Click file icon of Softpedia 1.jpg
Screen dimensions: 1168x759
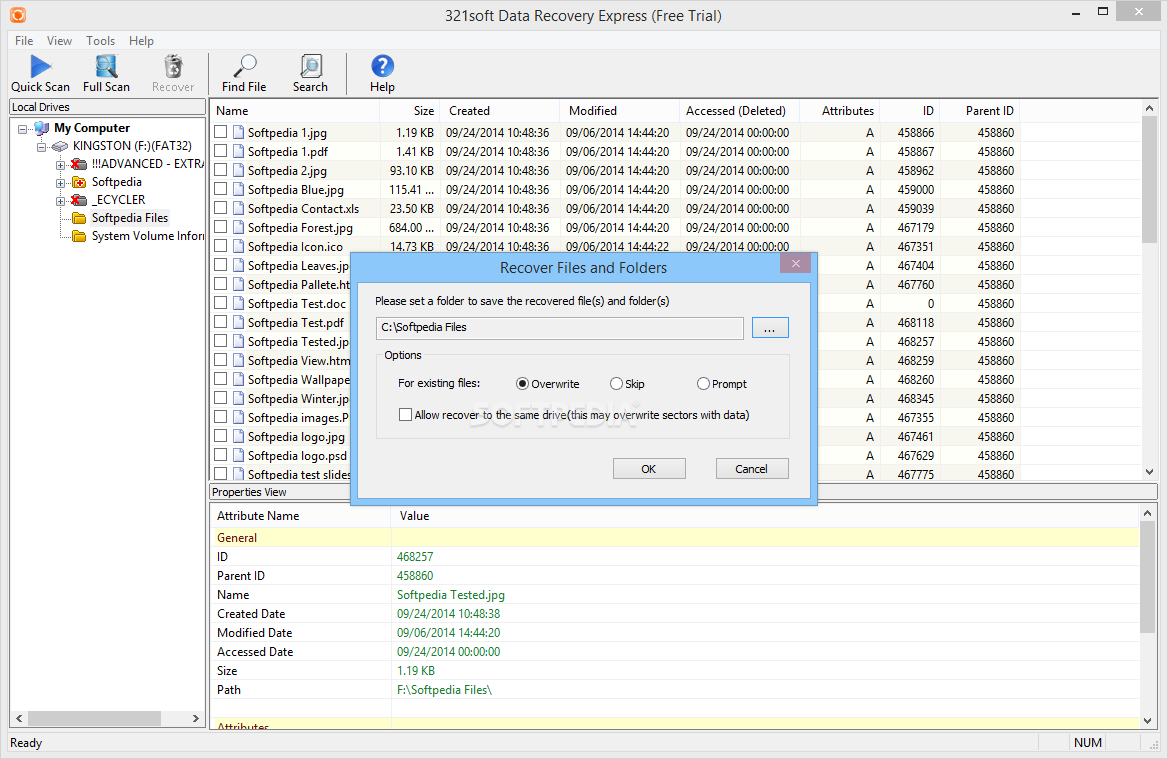click(x=238, y=133)
